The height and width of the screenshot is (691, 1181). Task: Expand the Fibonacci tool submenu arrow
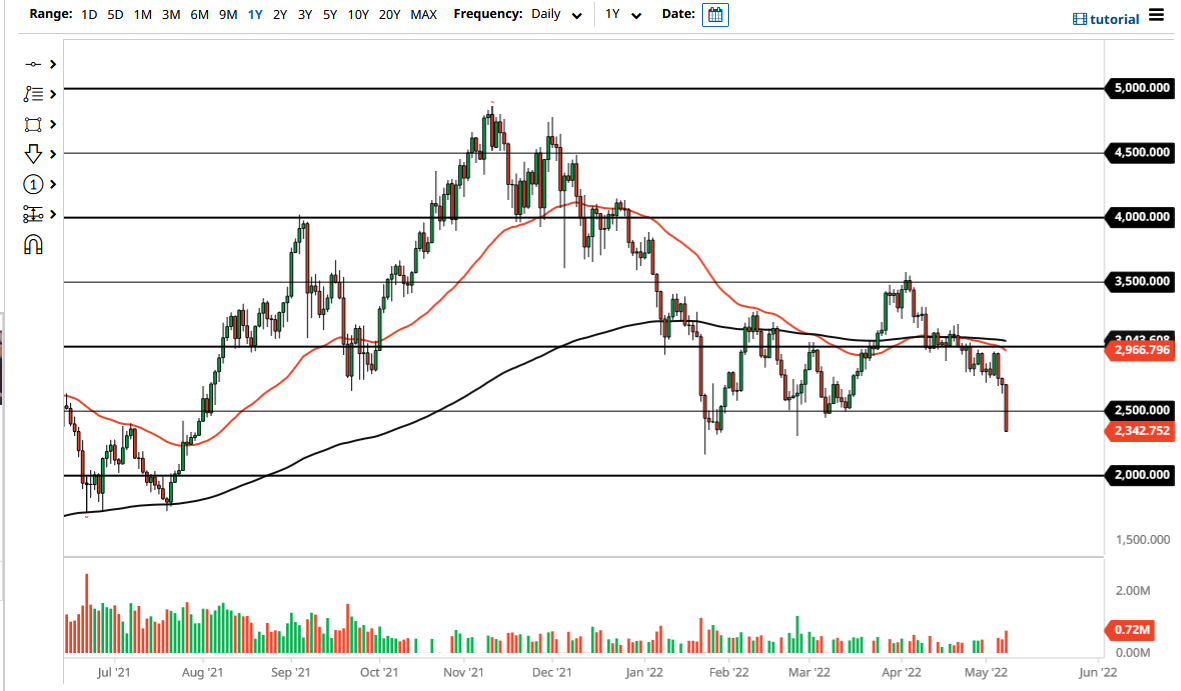[53, 94]
